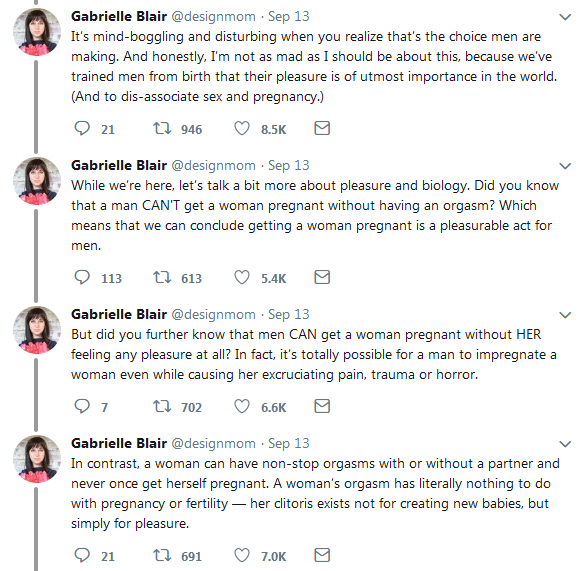Image resolution: width=588 pixels, height=571 pixels.
Task: Expand options chevron on 'pleasure and biology' tweet
Action: (x=565, y=166)
